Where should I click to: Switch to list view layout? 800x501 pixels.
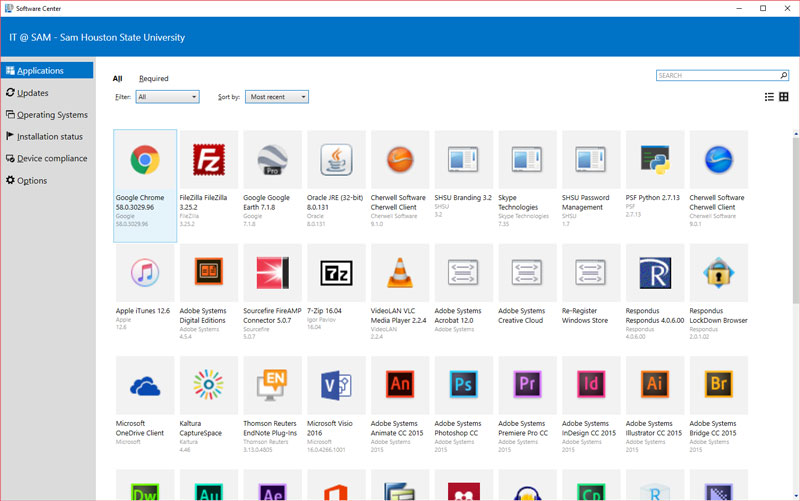click(769, 97)
